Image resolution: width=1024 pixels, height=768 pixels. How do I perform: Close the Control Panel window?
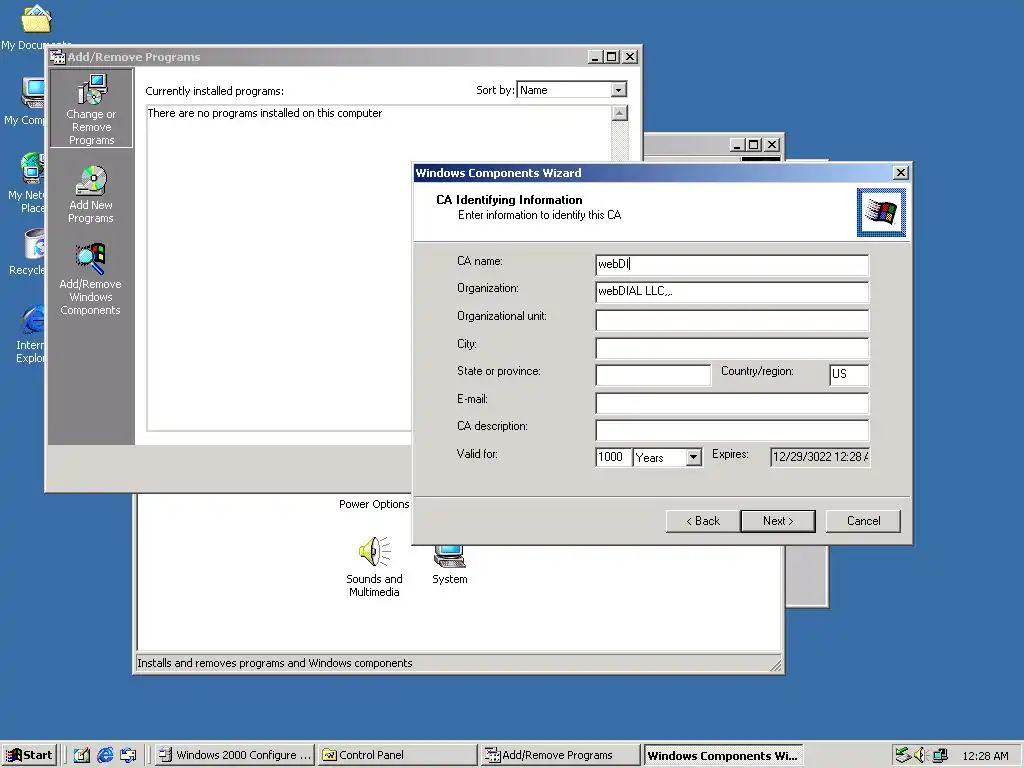[x=772, y=144]
